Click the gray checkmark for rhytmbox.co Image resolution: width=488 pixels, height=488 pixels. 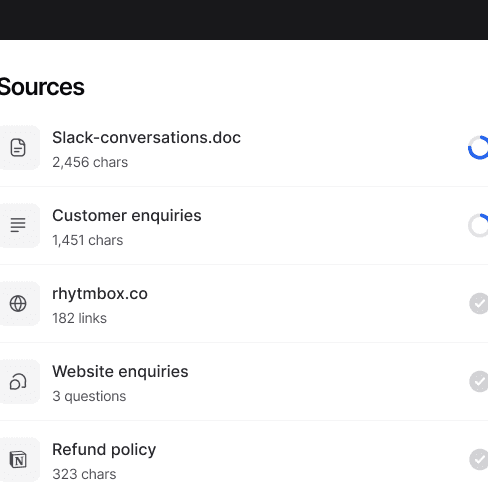[x=479, y=303]
